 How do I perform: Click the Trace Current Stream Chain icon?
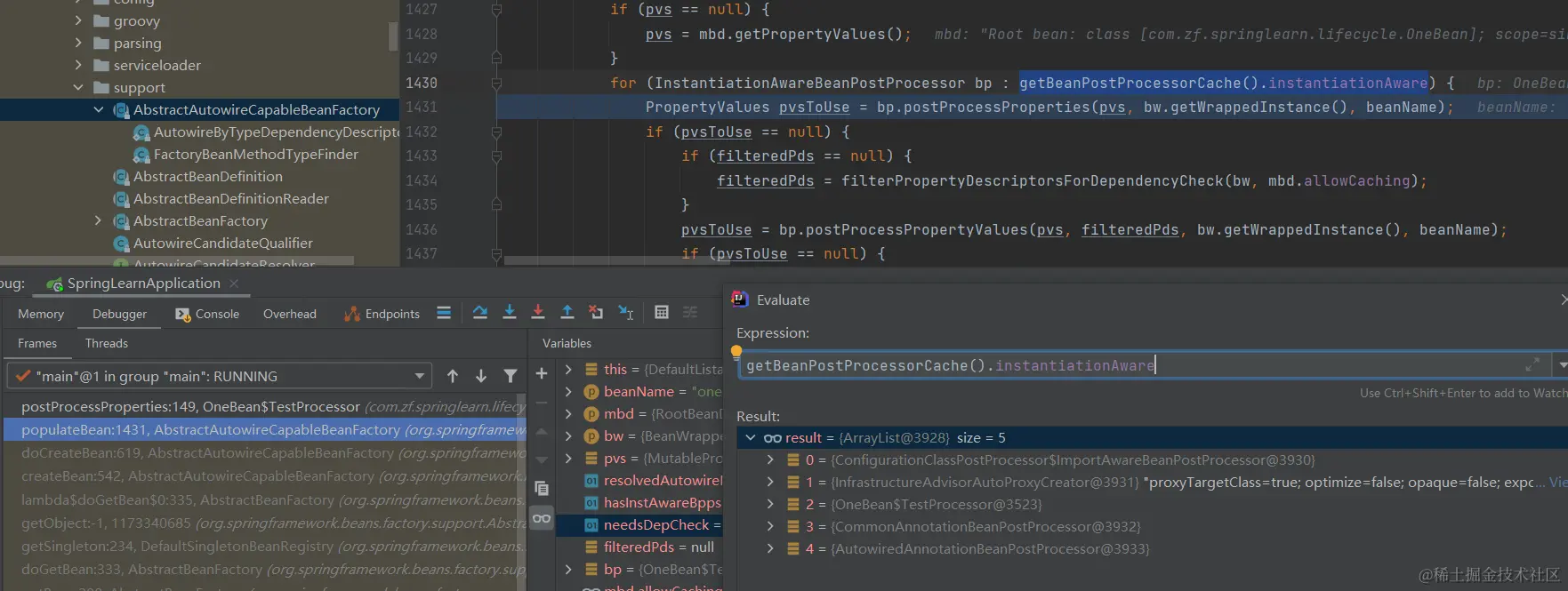pos(690,313)
